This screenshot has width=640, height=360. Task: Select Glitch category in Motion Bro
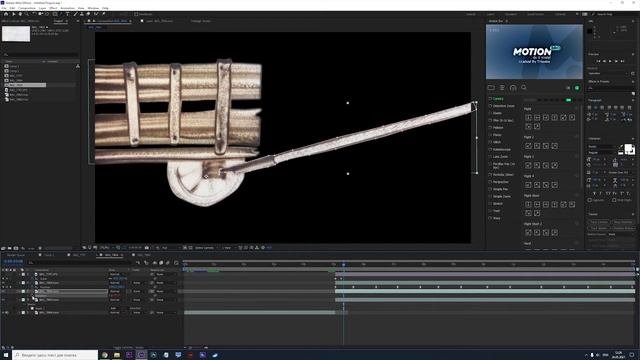click(x=497, y=142)
